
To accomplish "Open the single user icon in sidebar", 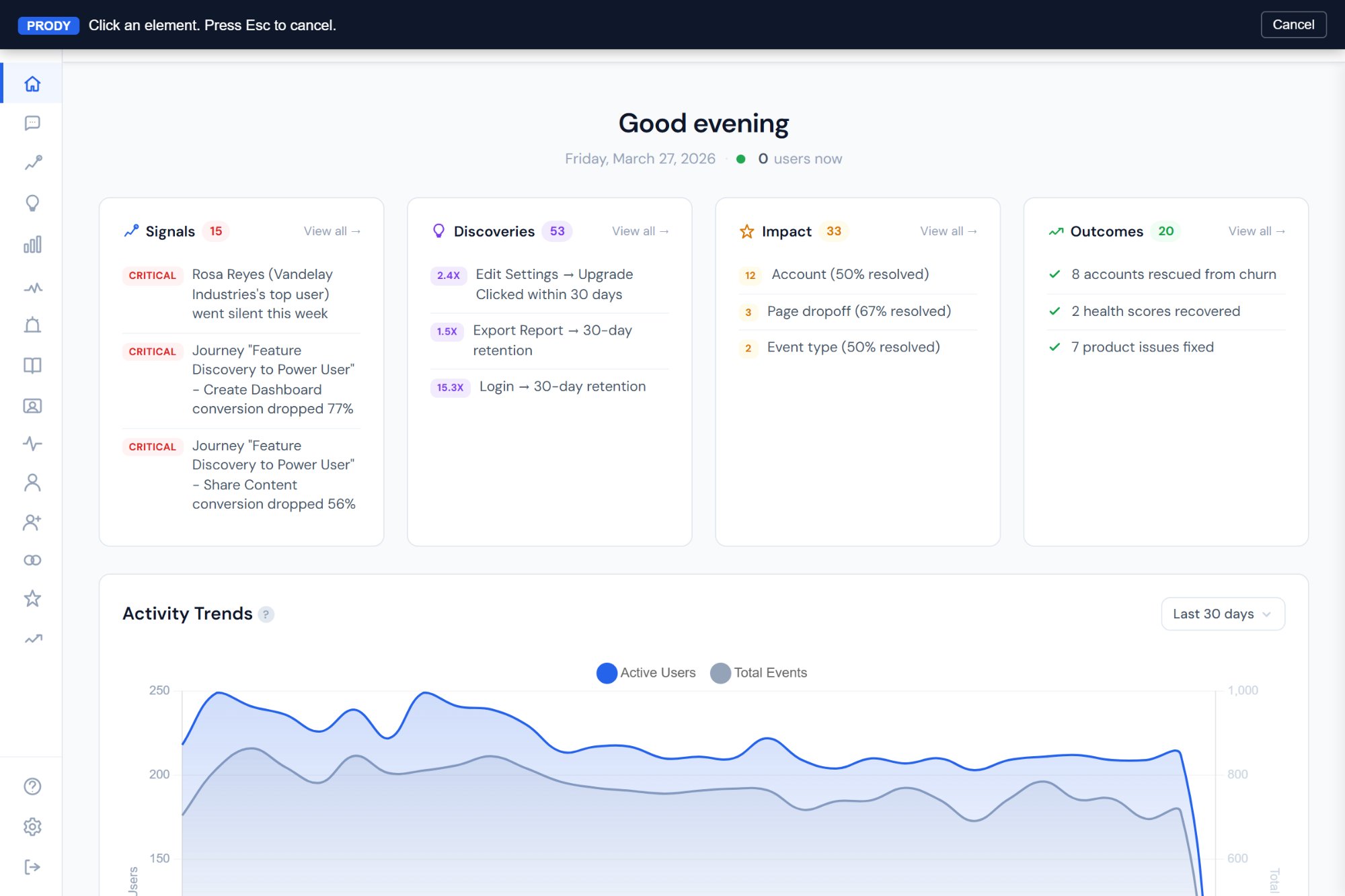I will tap(32, 483).
